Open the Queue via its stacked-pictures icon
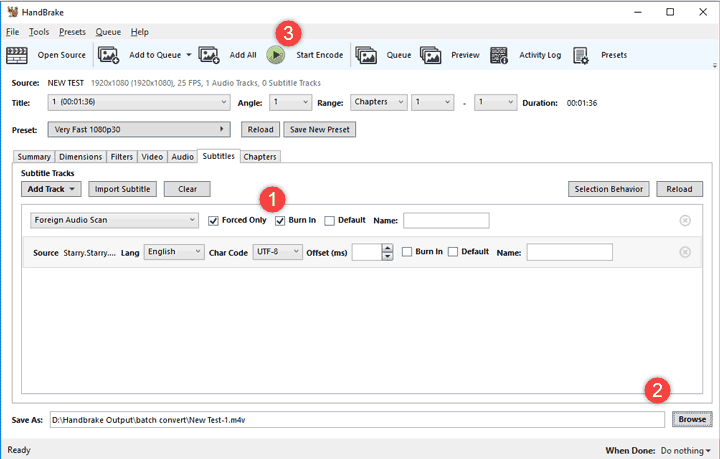The image size is (720, 459). 366,55
